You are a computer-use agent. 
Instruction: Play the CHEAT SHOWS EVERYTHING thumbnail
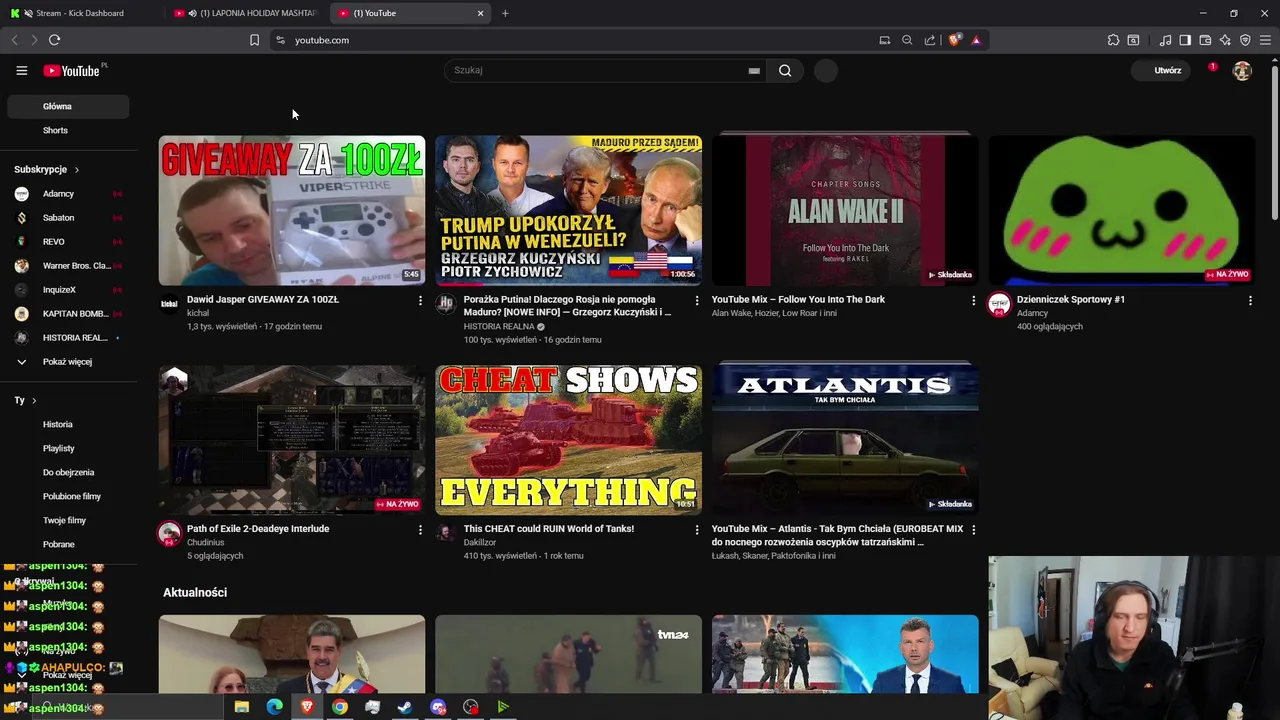click(x=568, y=440)
